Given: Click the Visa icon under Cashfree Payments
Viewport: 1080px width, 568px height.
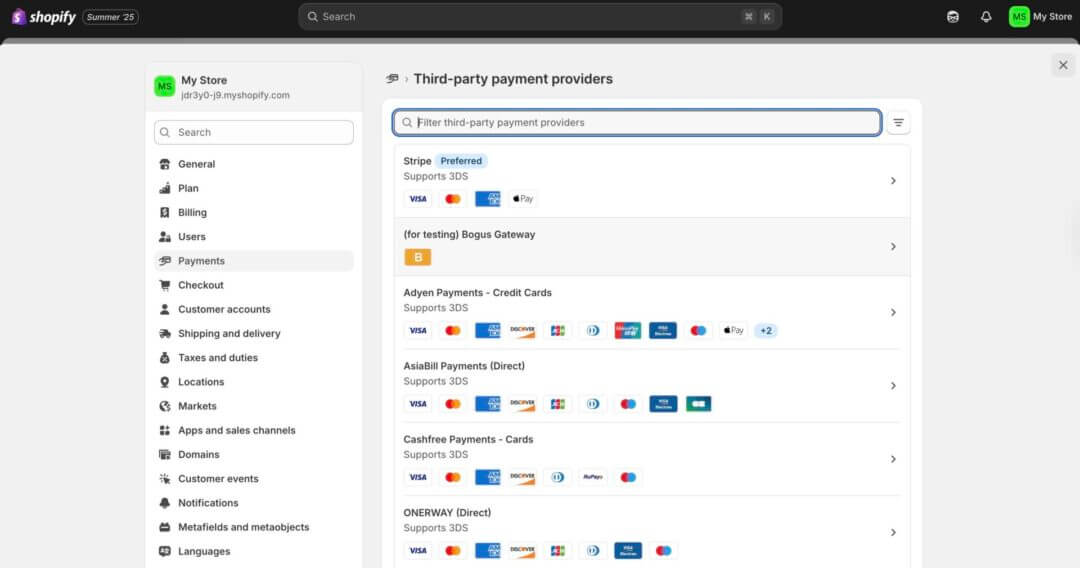Looking at the screenshot, I should tap(417, 477).
